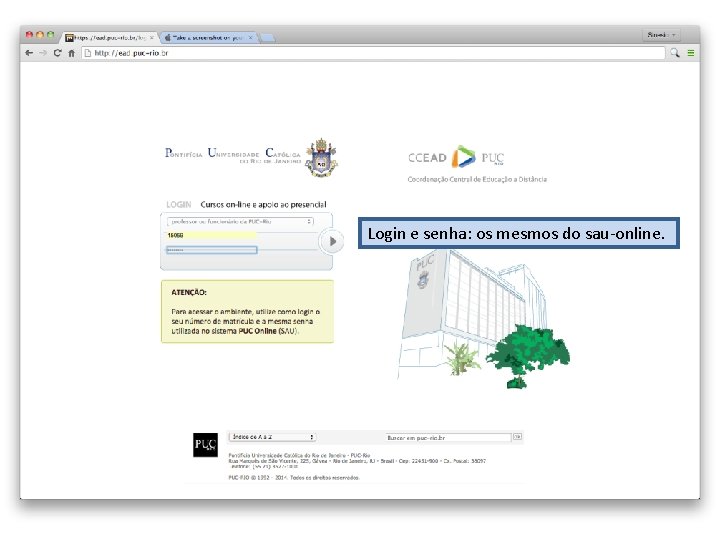Open the user profile button in the title bar
Image resolution: width=720 pixels, height=540 pixels.
pyautogui.click(x=661, y=35)
